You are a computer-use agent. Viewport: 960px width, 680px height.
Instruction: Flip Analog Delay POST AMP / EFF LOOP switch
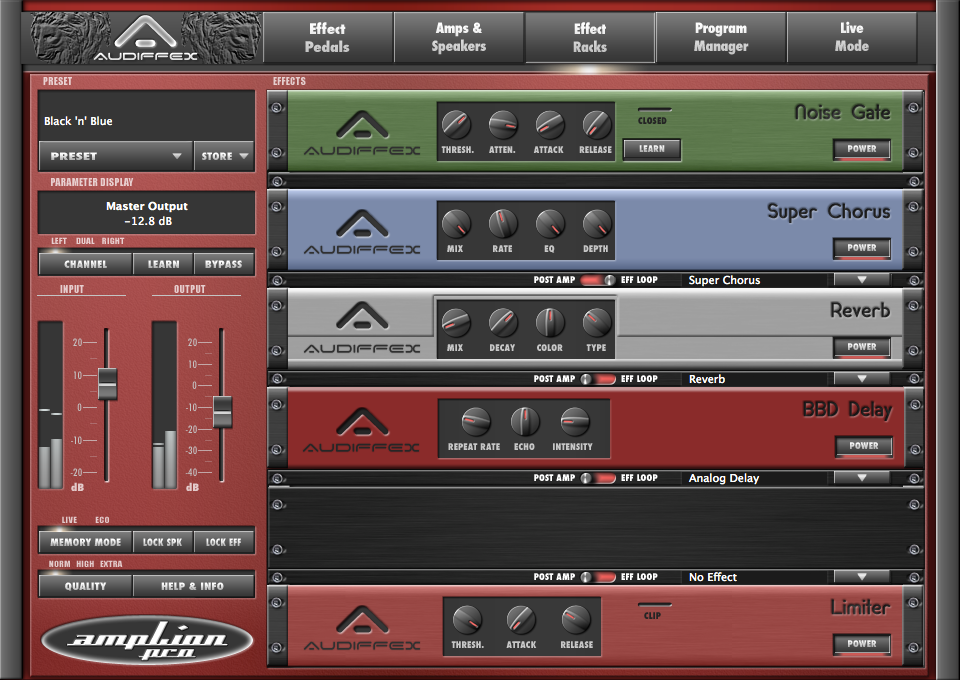598,478
